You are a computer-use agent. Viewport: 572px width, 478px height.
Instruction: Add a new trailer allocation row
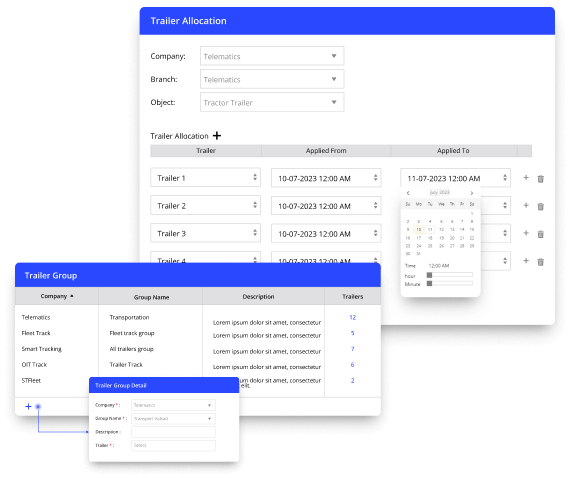click(217, 136)
